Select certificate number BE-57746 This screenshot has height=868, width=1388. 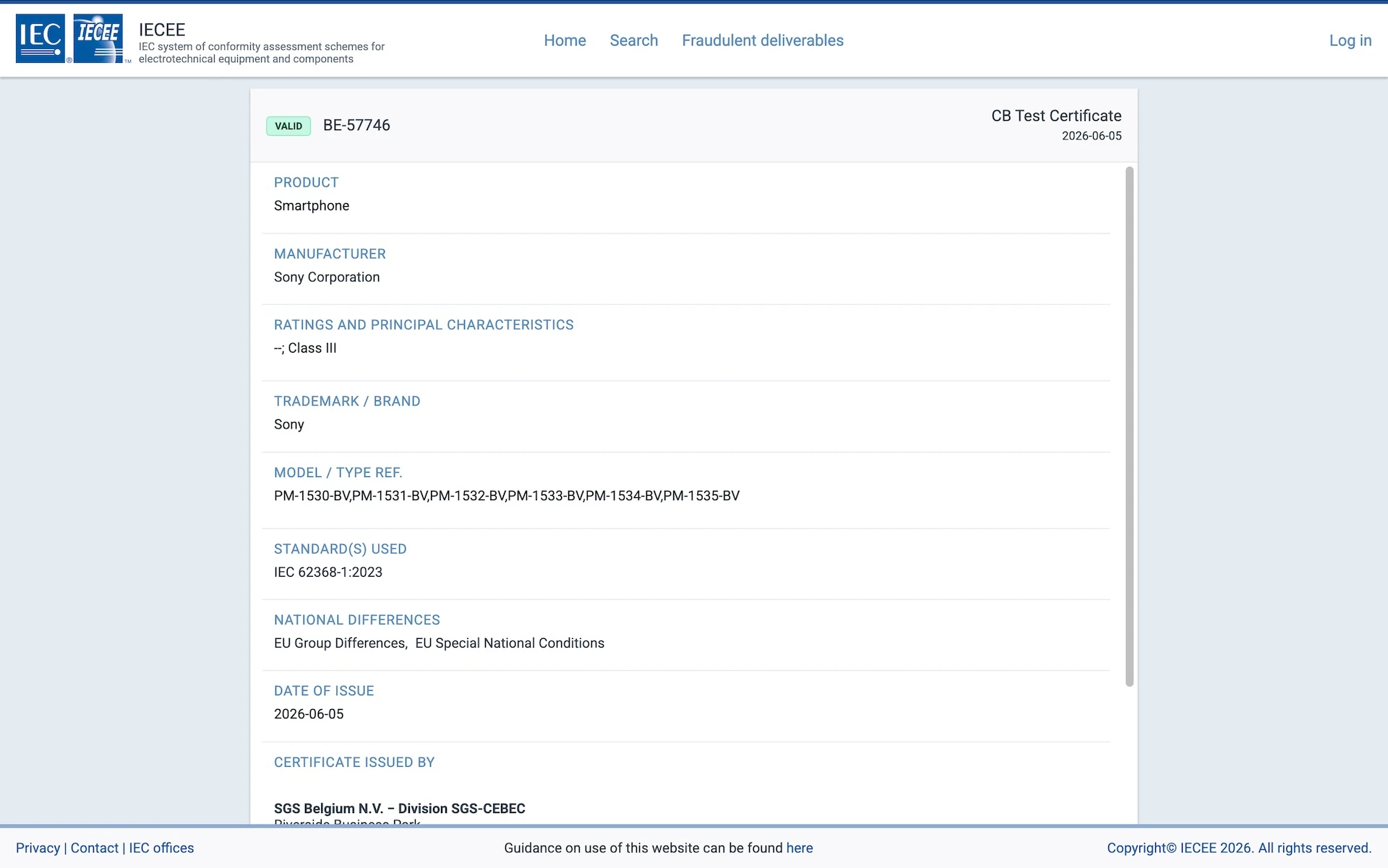pos(356,125)
